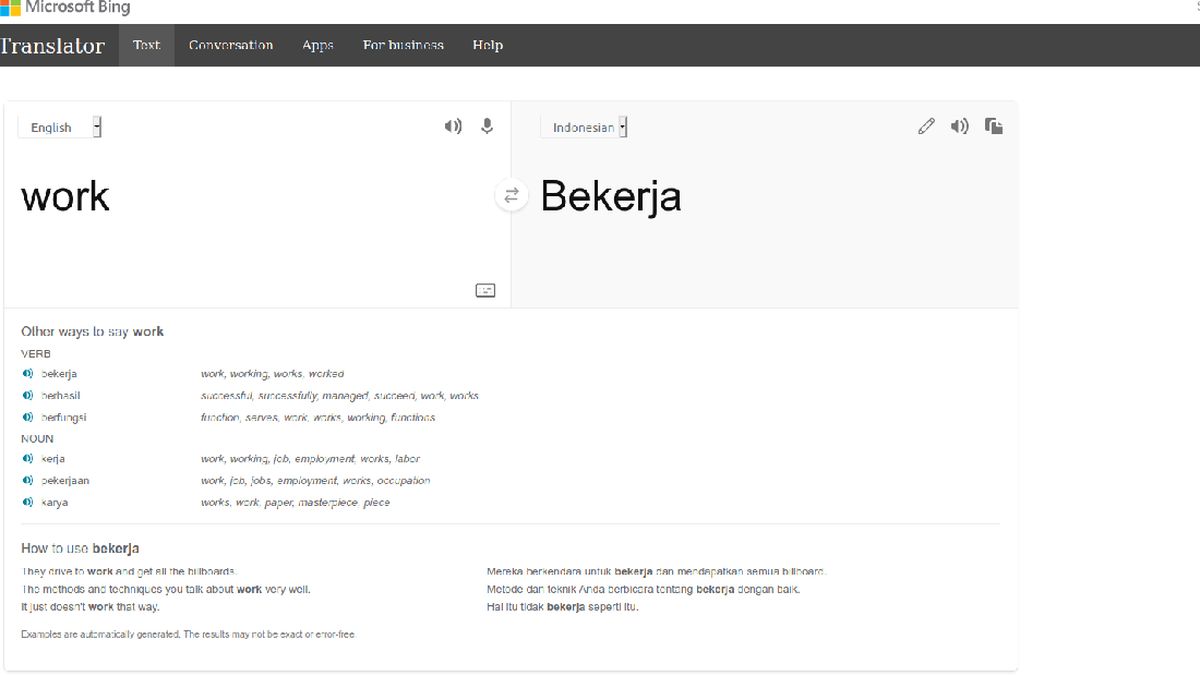Copy the translated text
This screenshot has width=1200, height=676.
coord(993,126)
